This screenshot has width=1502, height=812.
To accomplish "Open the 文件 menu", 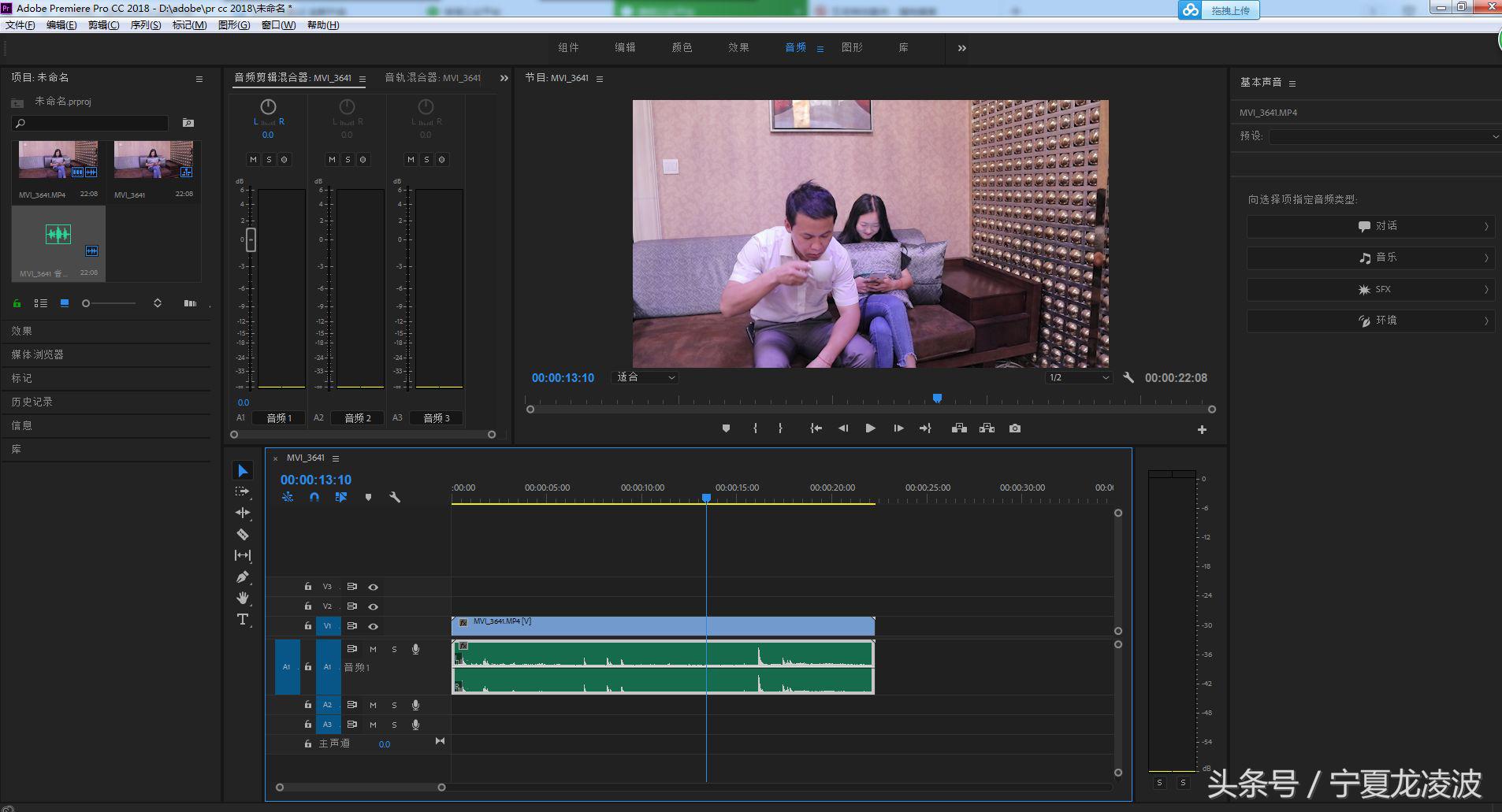I will coord(20,24).
